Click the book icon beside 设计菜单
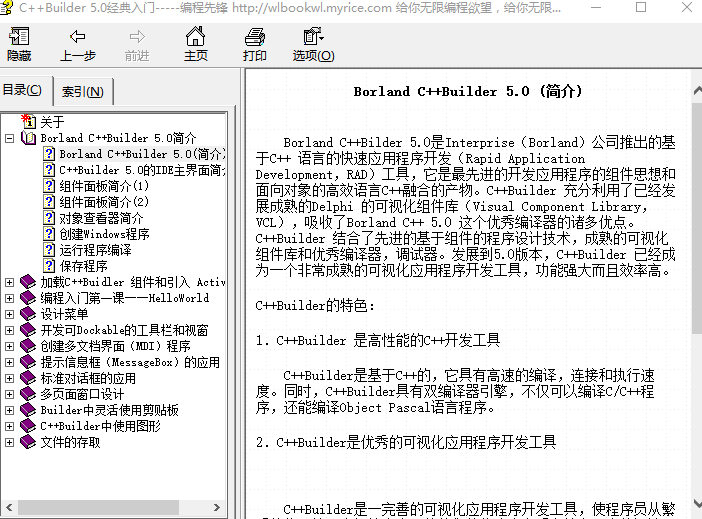Screen dimensions: 702x519 pyautogui.click(x=28, y=314)
